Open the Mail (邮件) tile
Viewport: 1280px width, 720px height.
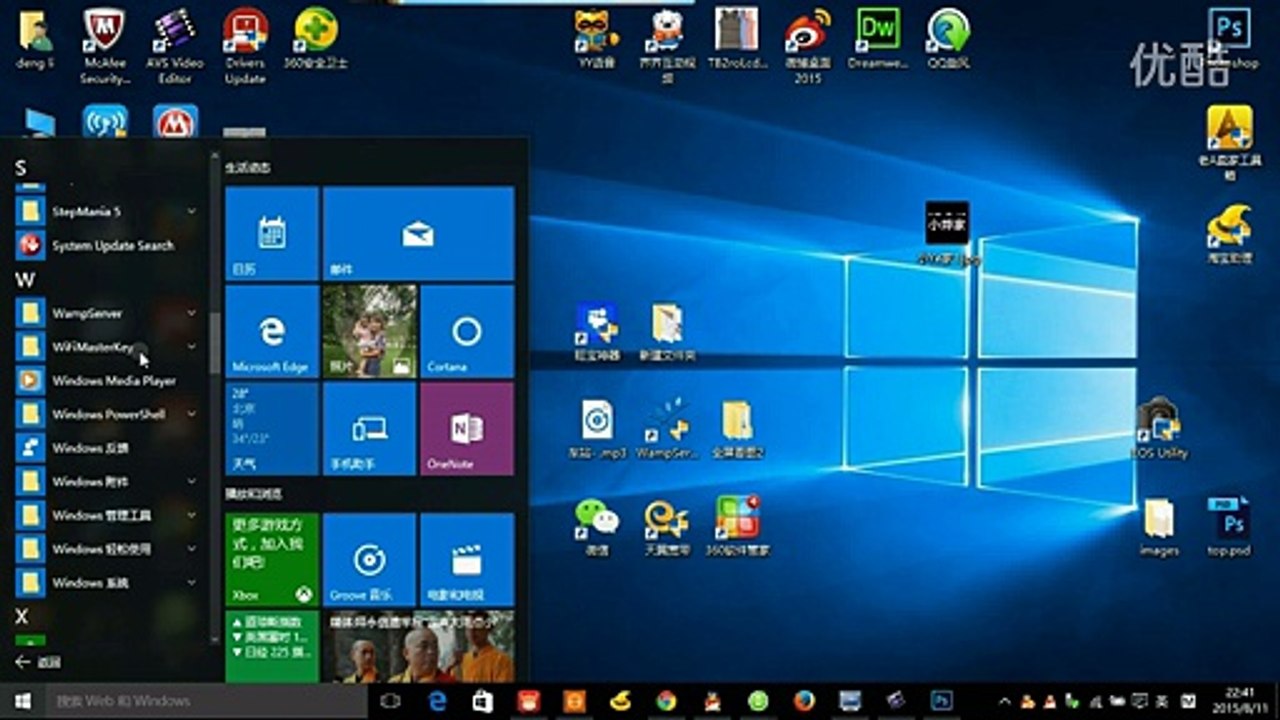tap(418, 233)
